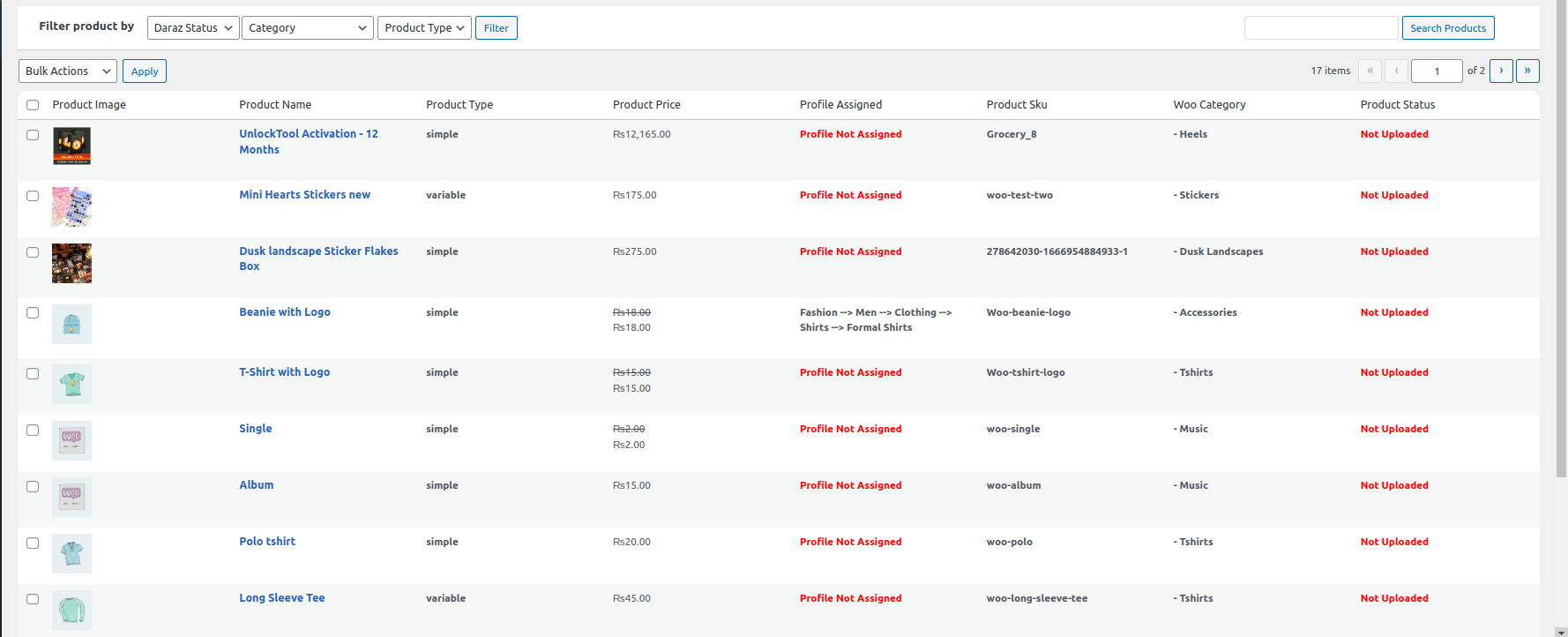Select the Album product checkbox

(33, 486)
